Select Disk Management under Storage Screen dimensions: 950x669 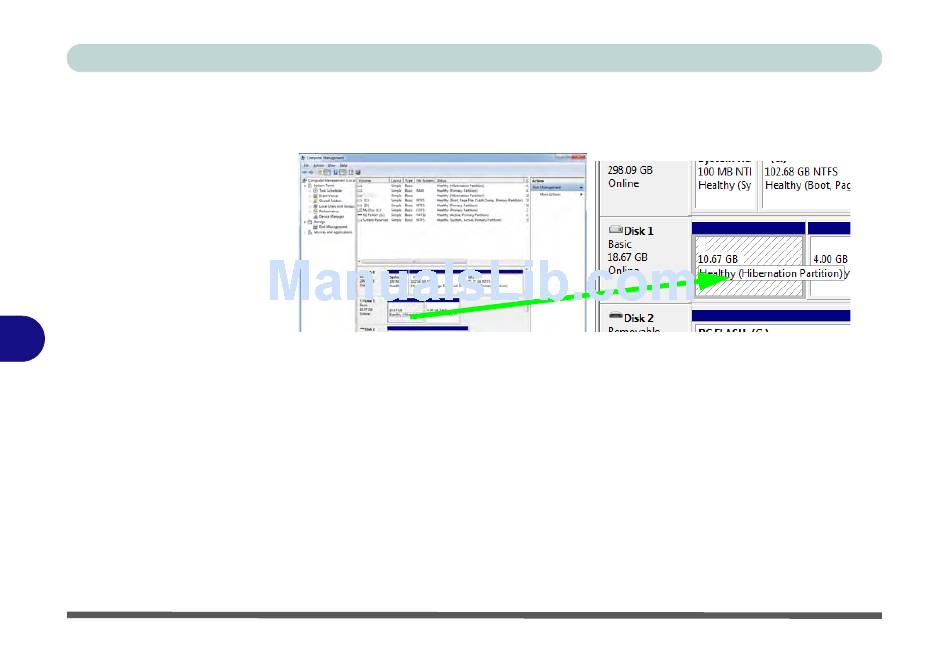pos(332,227)
